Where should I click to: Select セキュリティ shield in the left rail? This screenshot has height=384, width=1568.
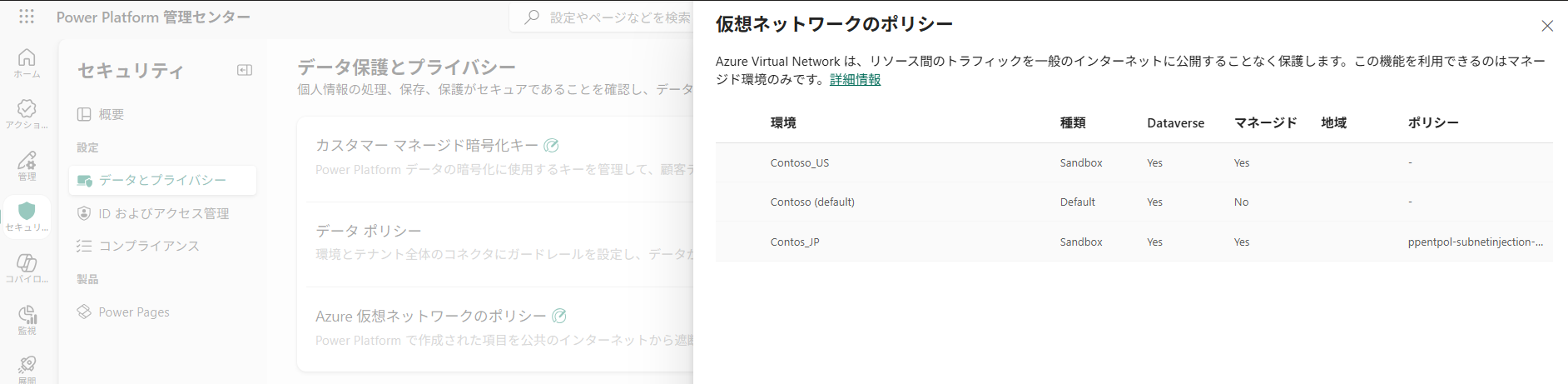point(27,217)
